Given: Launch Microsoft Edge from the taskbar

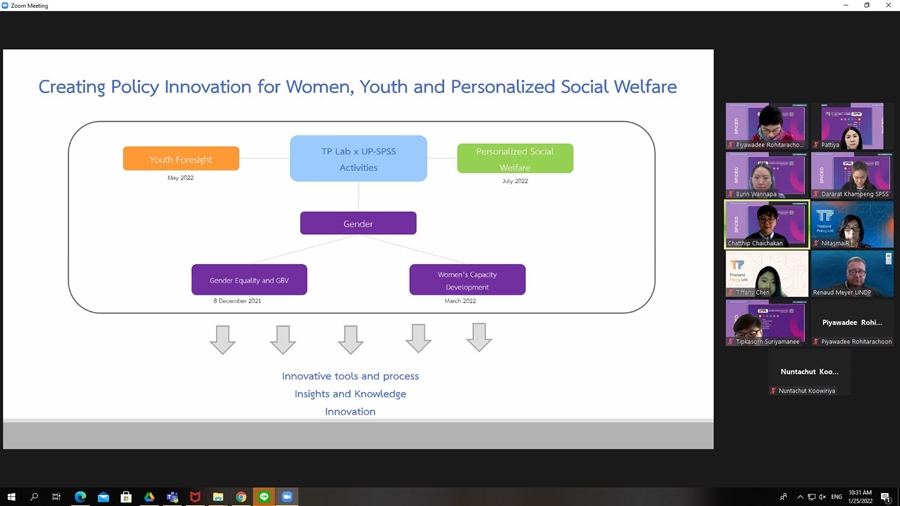Looking at the screenshot, I should 80,497.
